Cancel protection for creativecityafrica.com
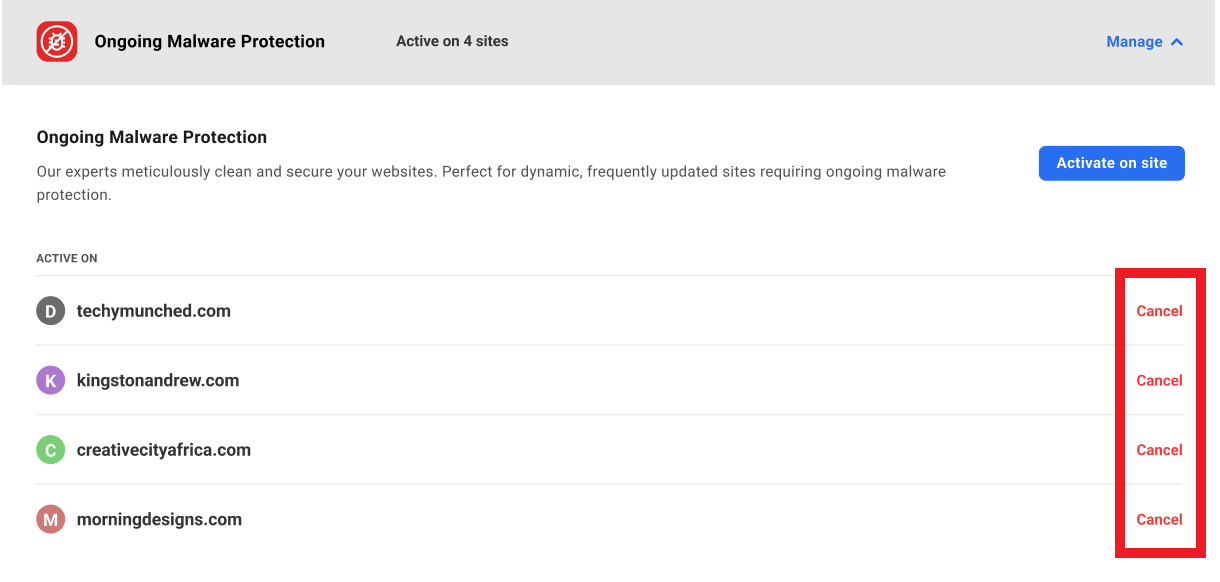1220x582 pixels. 1159,450
